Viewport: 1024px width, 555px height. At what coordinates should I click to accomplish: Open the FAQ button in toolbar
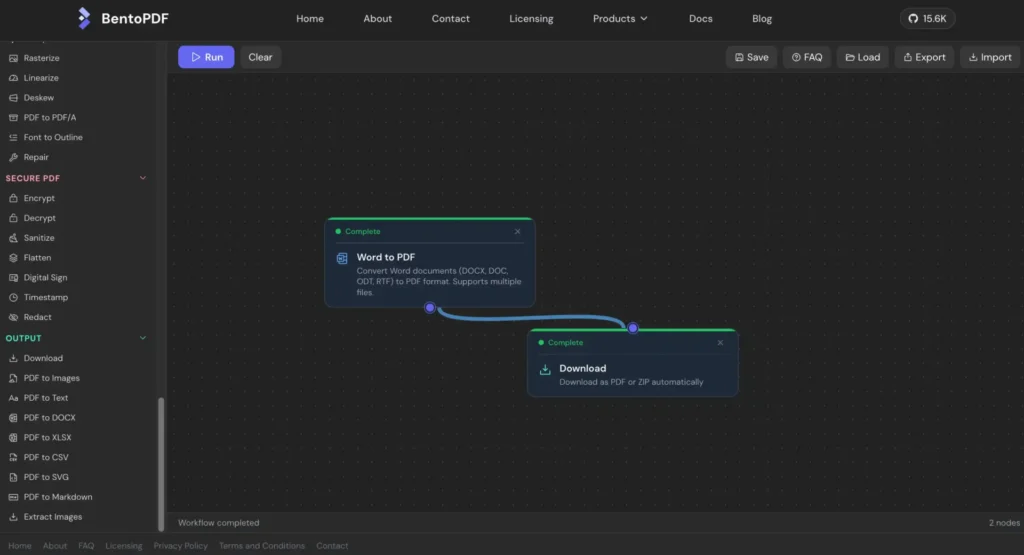click(x=807, y=57)
